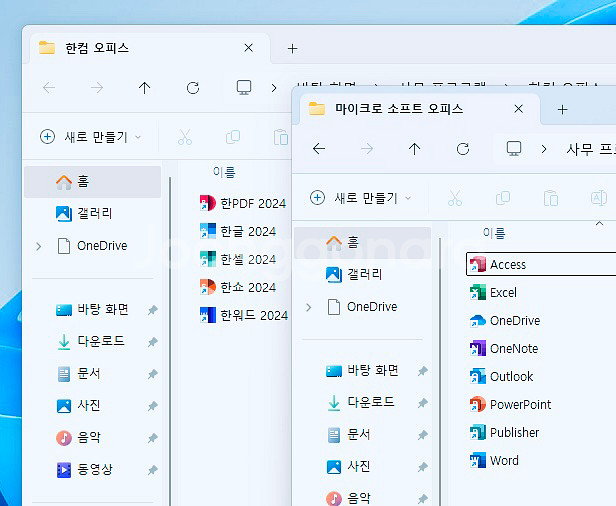The image size is (616, 506).
Task: Open the 한워드 2024 shortcut
Action: pos(244,315)
